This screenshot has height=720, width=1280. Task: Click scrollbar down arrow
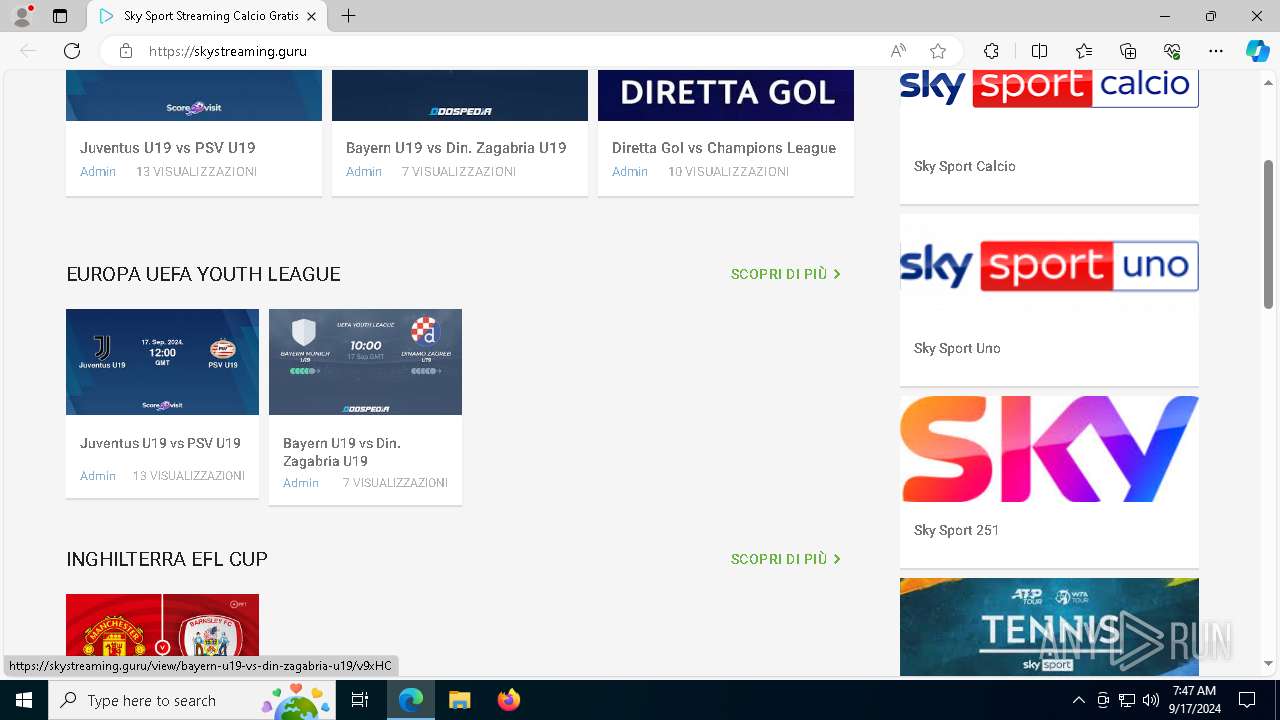click(x=1269, y=663)
